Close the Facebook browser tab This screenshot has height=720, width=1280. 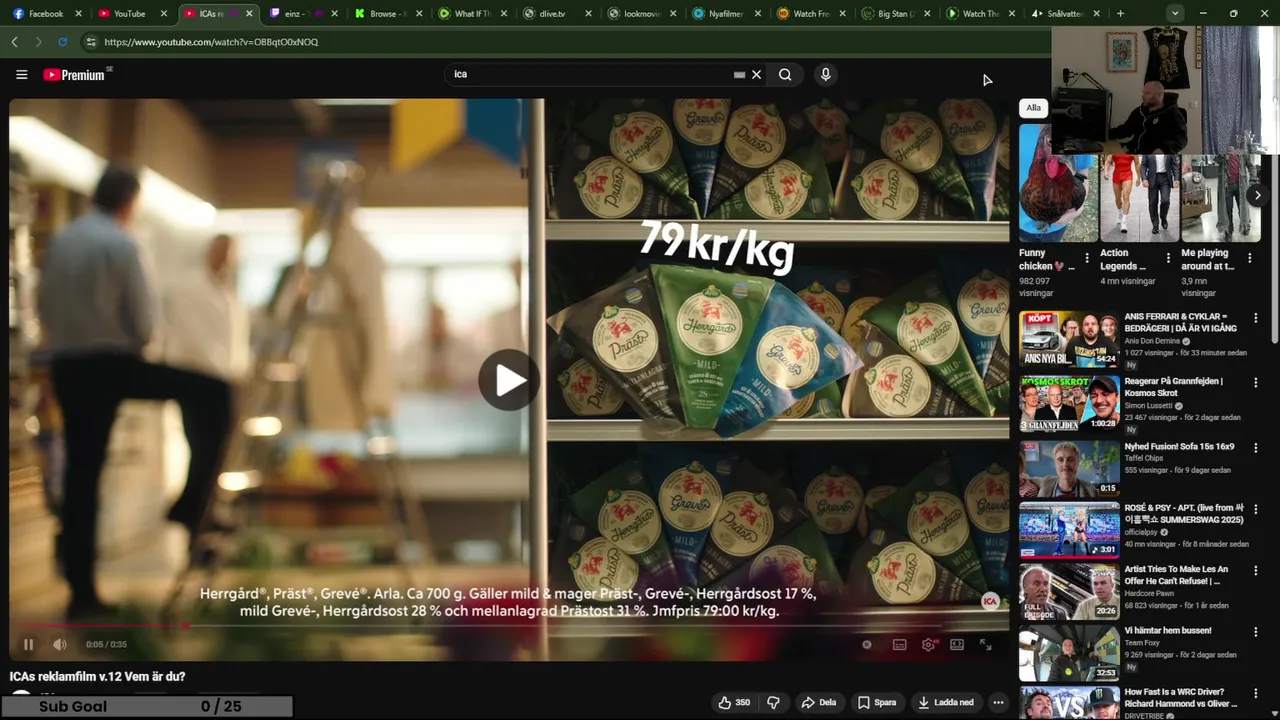pos(80,14)
